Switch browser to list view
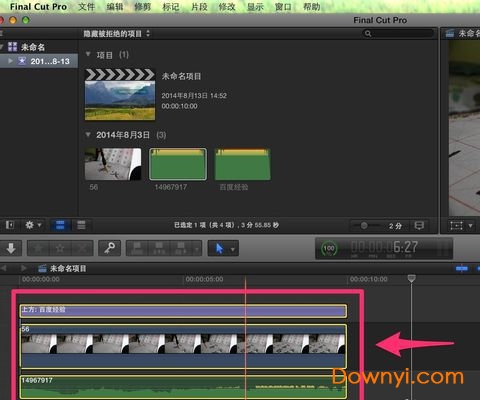This screenshot has width=480, height=400. [x=81, y=225]
